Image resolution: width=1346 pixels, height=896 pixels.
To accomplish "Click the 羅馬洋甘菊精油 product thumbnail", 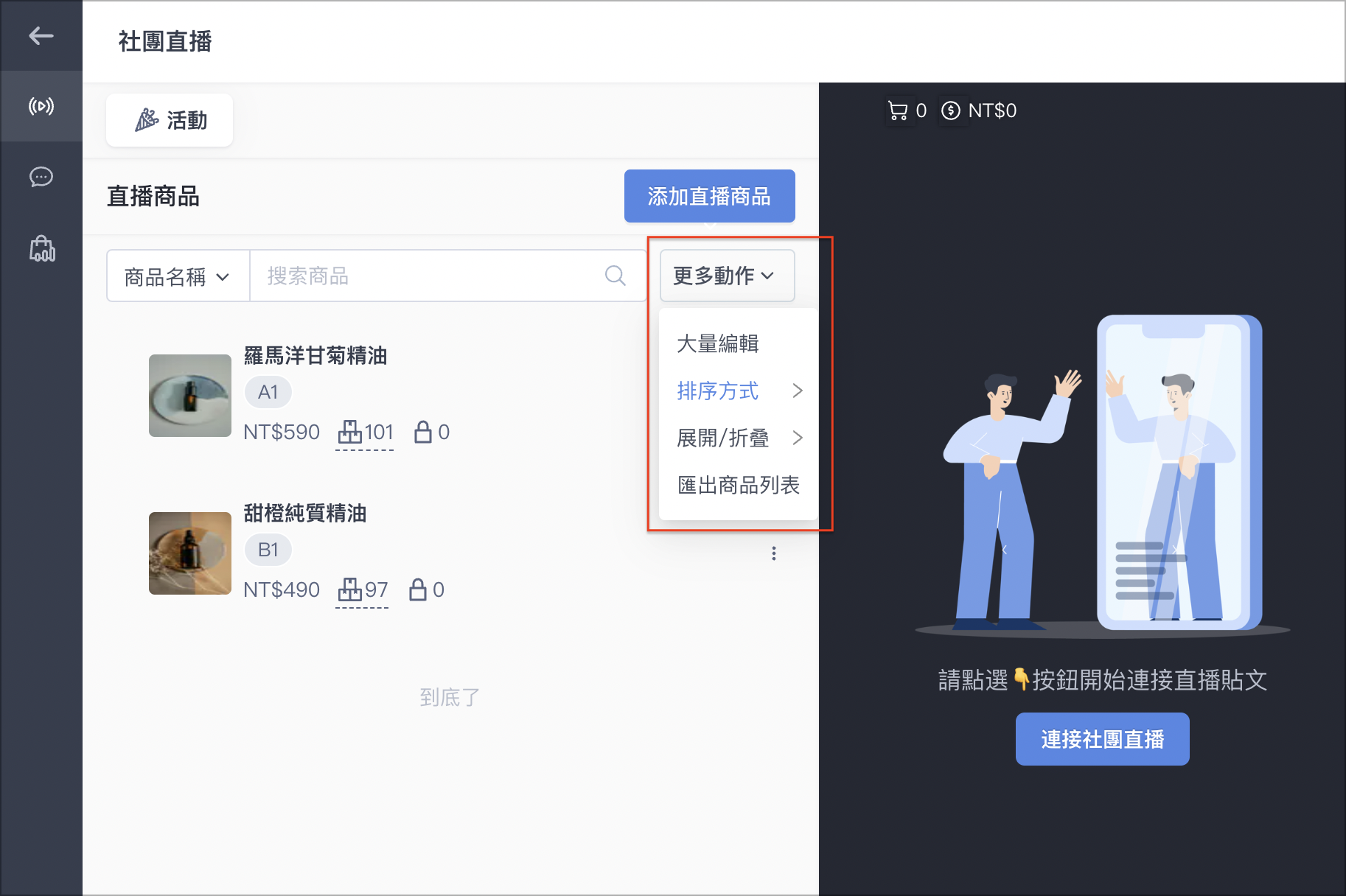I will point(190,396).
